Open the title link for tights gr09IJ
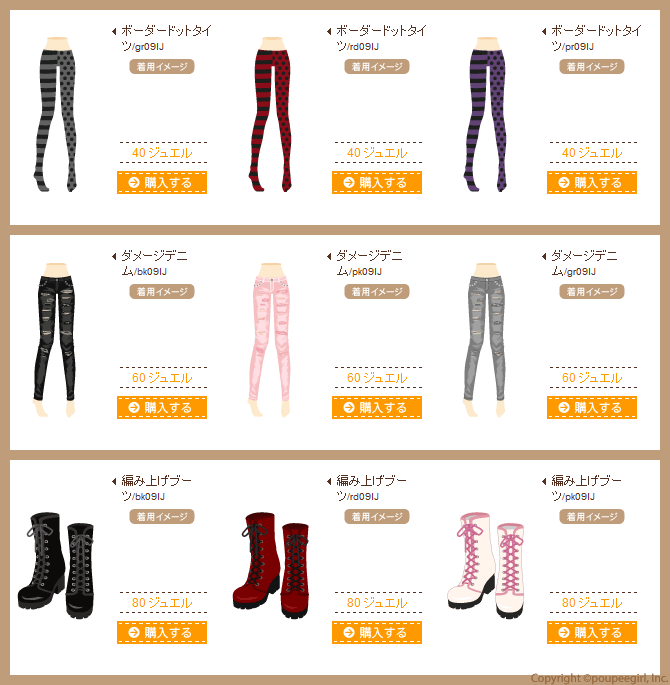 [x=166, y=38]
